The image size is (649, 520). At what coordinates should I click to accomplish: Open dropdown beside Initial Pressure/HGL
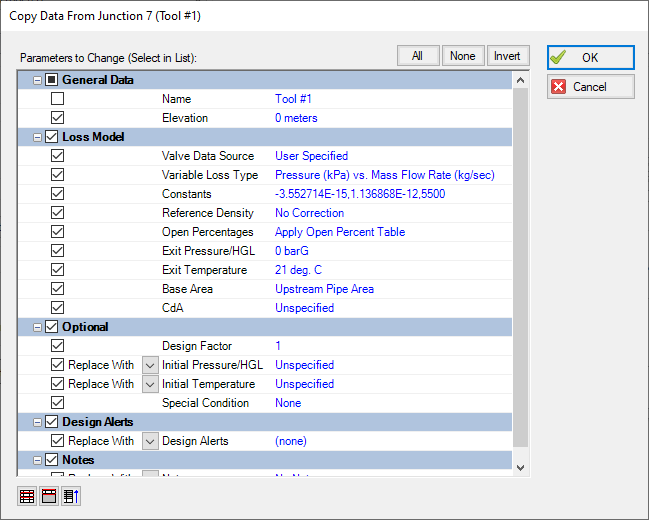[150, 365]
